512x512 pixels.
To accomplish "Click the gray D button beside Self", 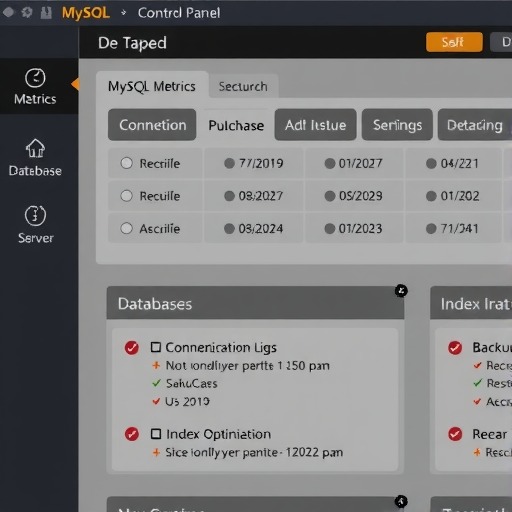I will pyautogui.click(x=501, y=42).
